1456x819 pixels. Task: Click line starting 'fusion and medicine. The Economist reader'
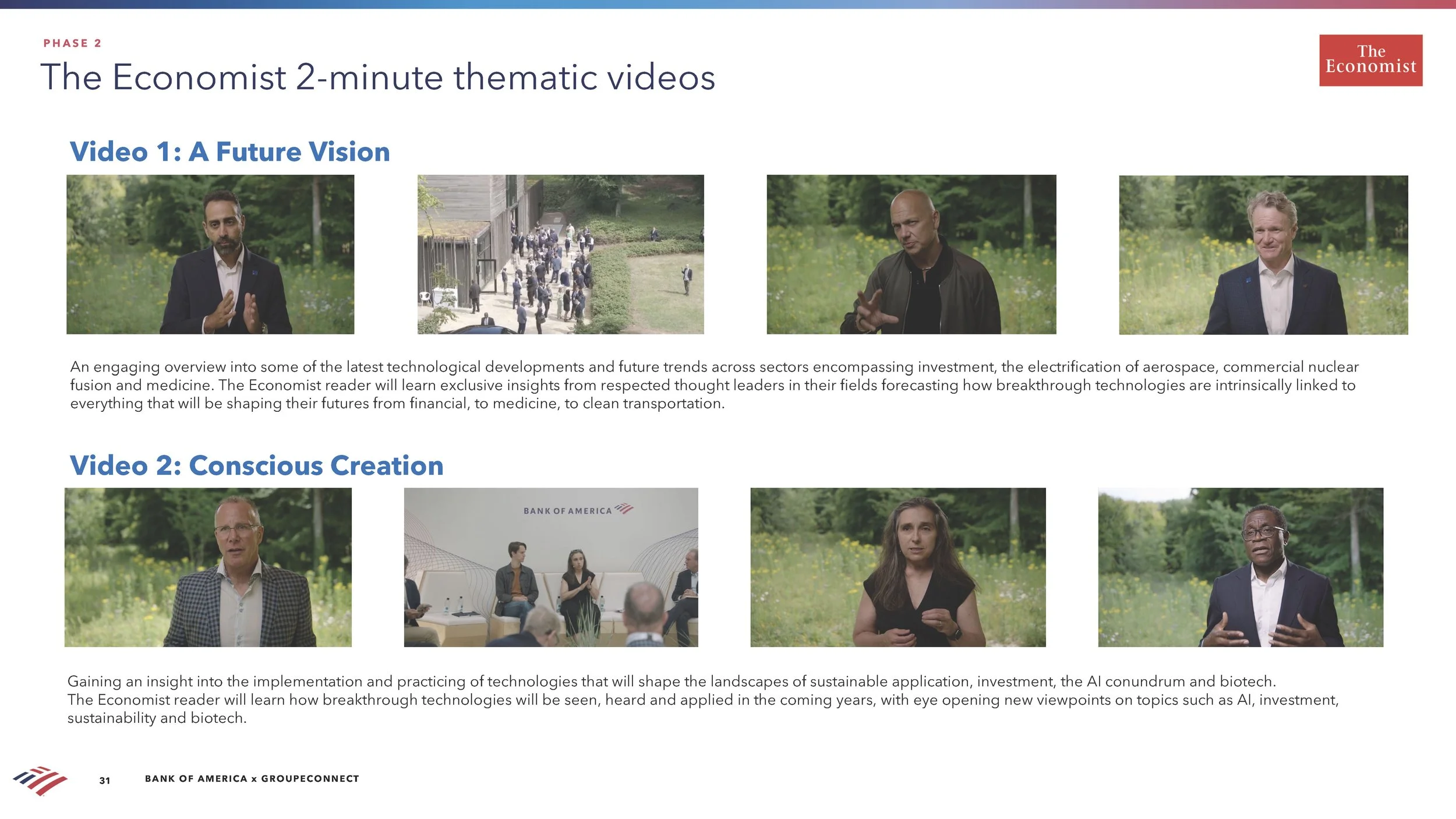[713, 385]
